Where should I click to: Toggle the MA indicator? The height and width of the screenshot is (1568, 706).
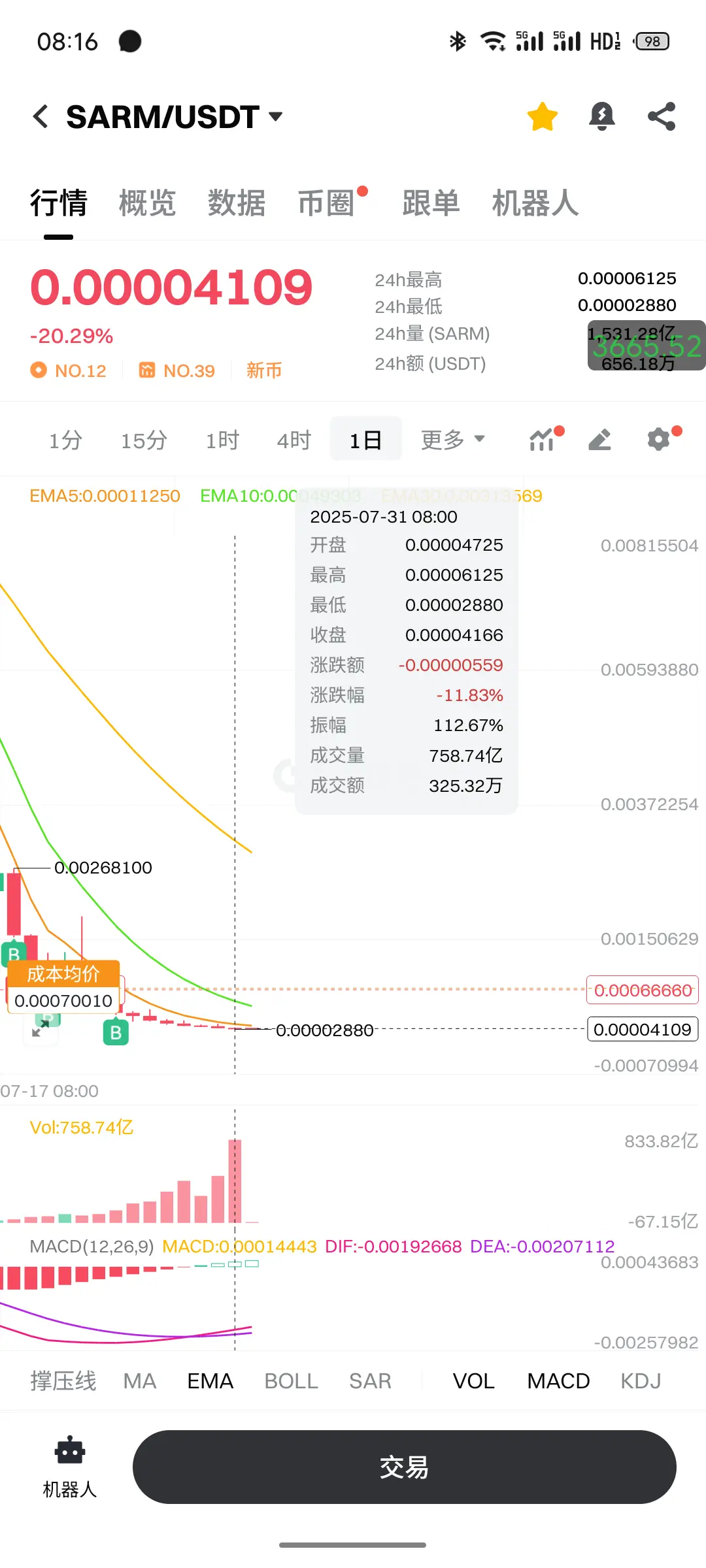click(140, 1381)
